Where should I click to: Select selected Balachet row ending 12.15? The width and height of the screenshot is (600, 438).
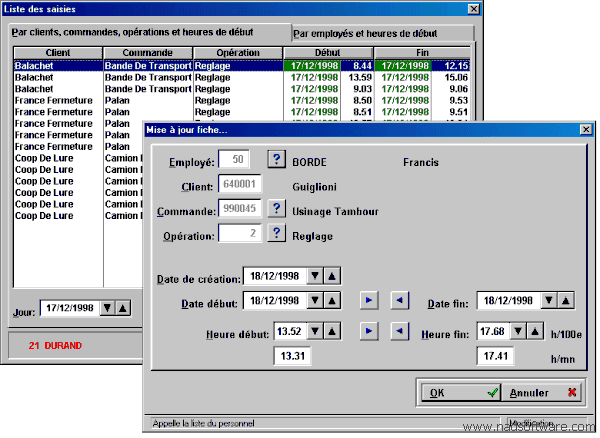coord(242,66)
